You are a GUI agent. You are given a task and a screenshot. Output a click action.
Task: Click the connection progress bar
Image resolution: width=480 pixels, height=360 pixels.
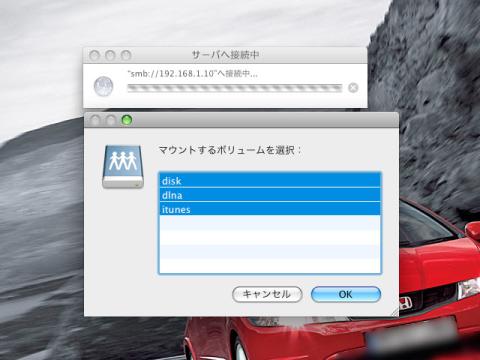click(x=235, y=88)
